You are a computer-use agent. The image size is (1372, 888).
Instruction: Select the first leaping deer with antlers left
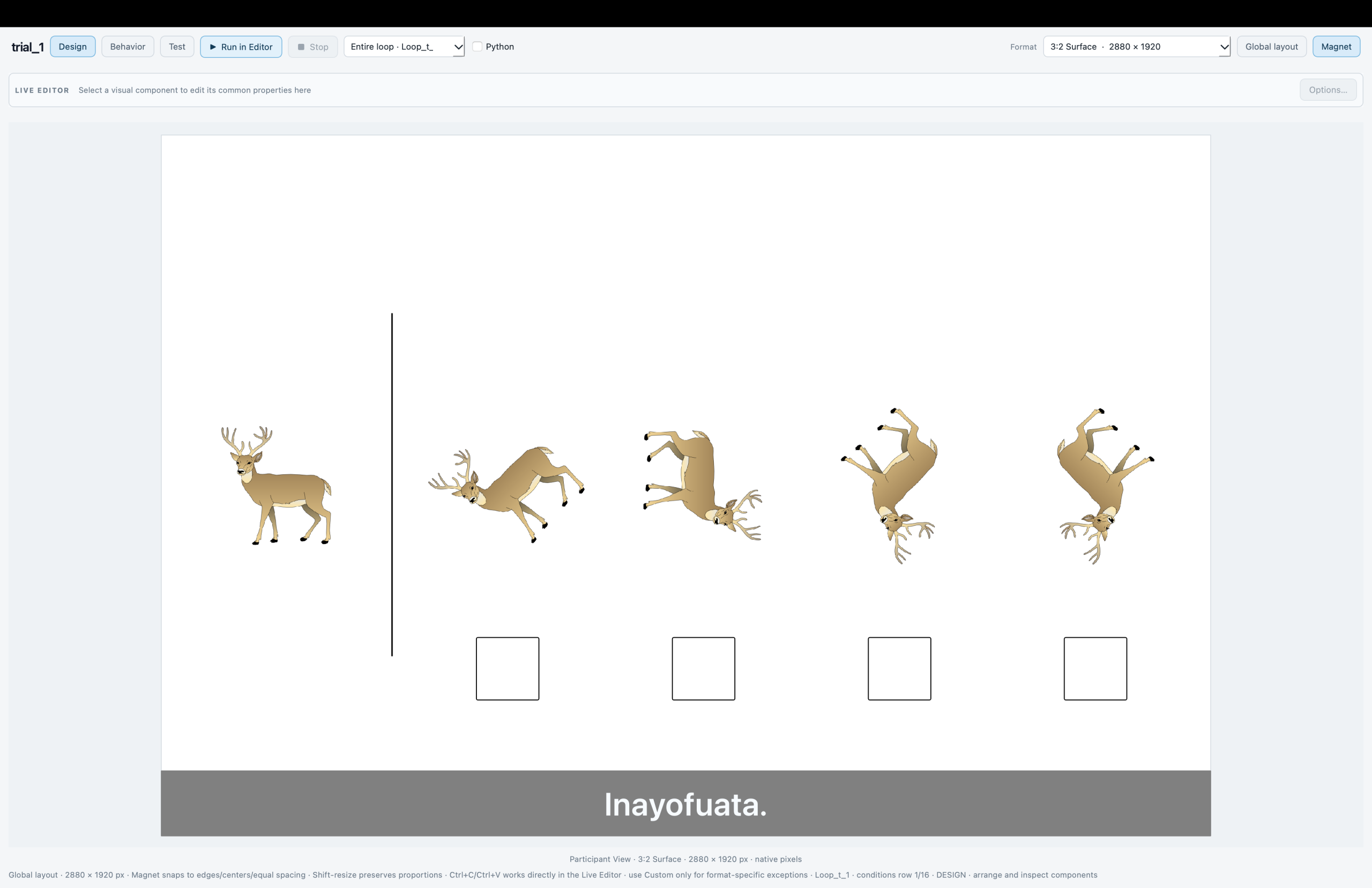[506, 494]
